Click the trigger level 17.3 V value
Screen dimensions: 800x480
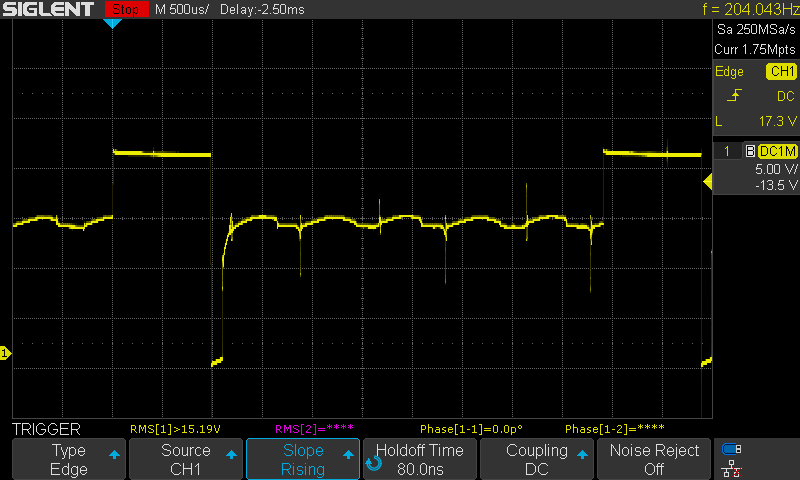tap(778, 121)
